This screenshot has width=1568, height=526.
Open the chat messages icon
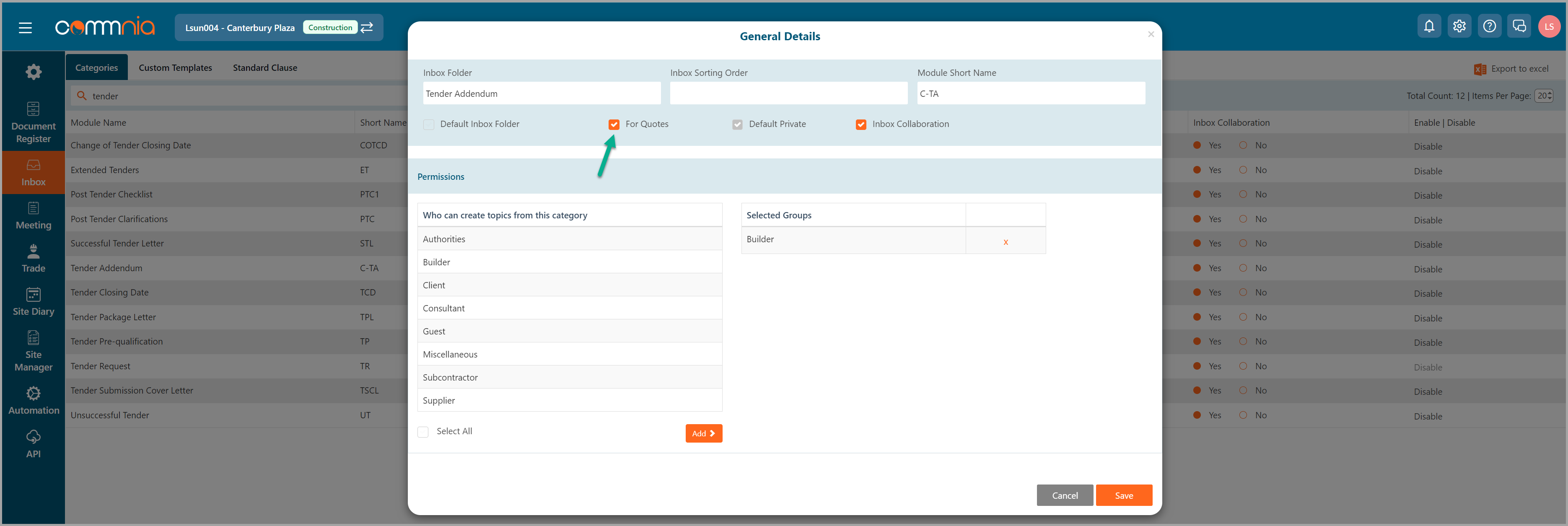click(1519, 26)
